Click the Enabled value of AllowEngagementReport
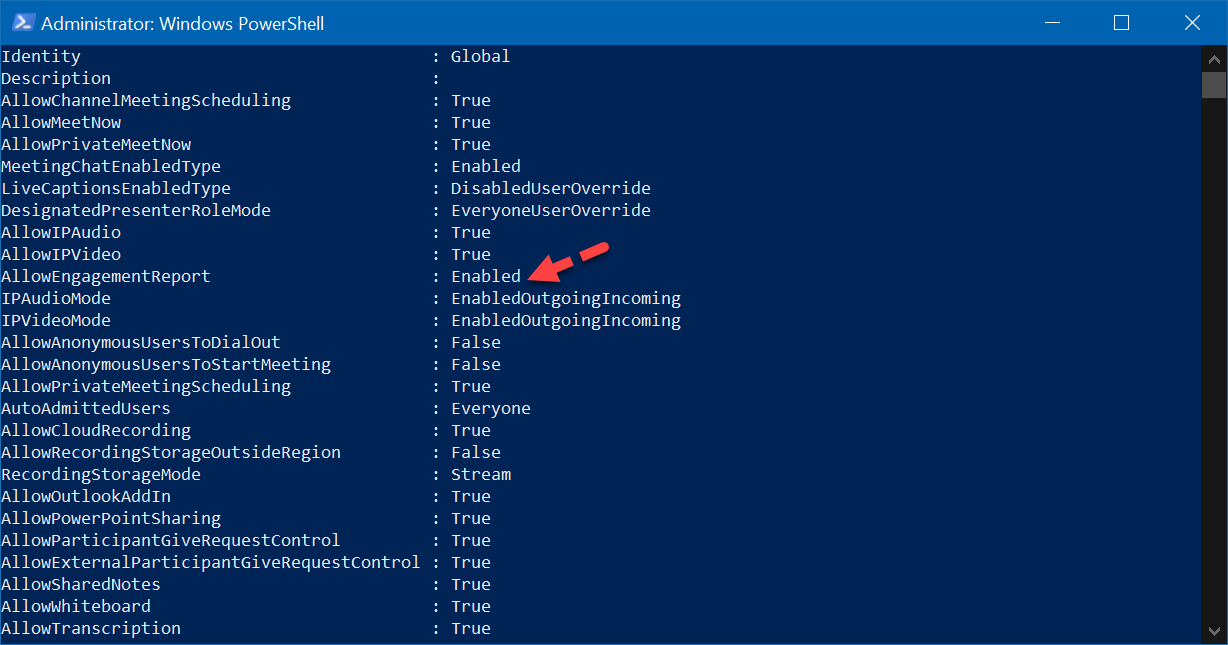Image resolution: width=1228 pixels, height=645 pixels. pyautogui.click(x=486, y=276)
